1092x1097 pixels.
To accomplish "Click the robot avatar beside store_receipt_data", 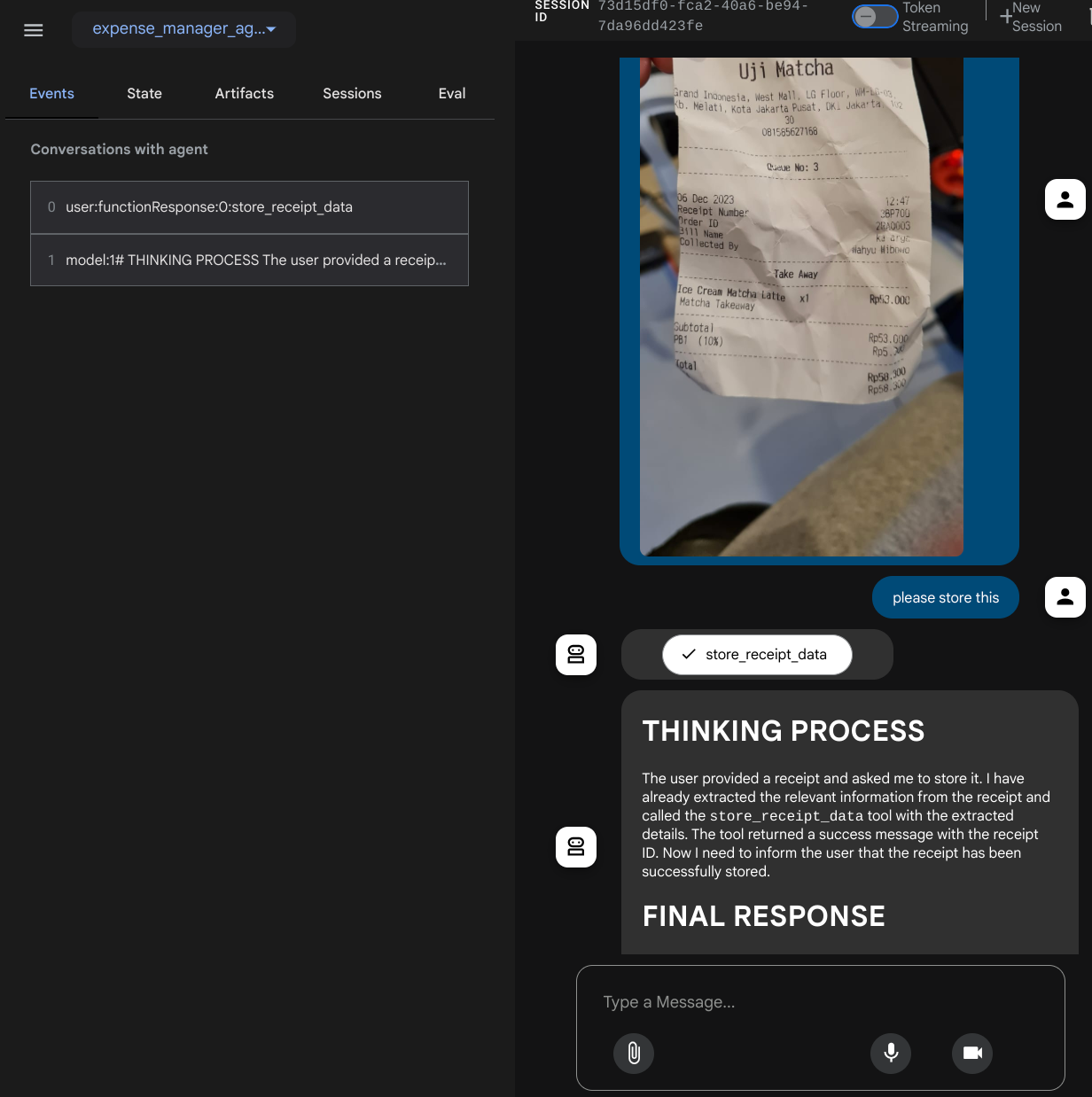I will pyautogui.click(x=576, y=655).
